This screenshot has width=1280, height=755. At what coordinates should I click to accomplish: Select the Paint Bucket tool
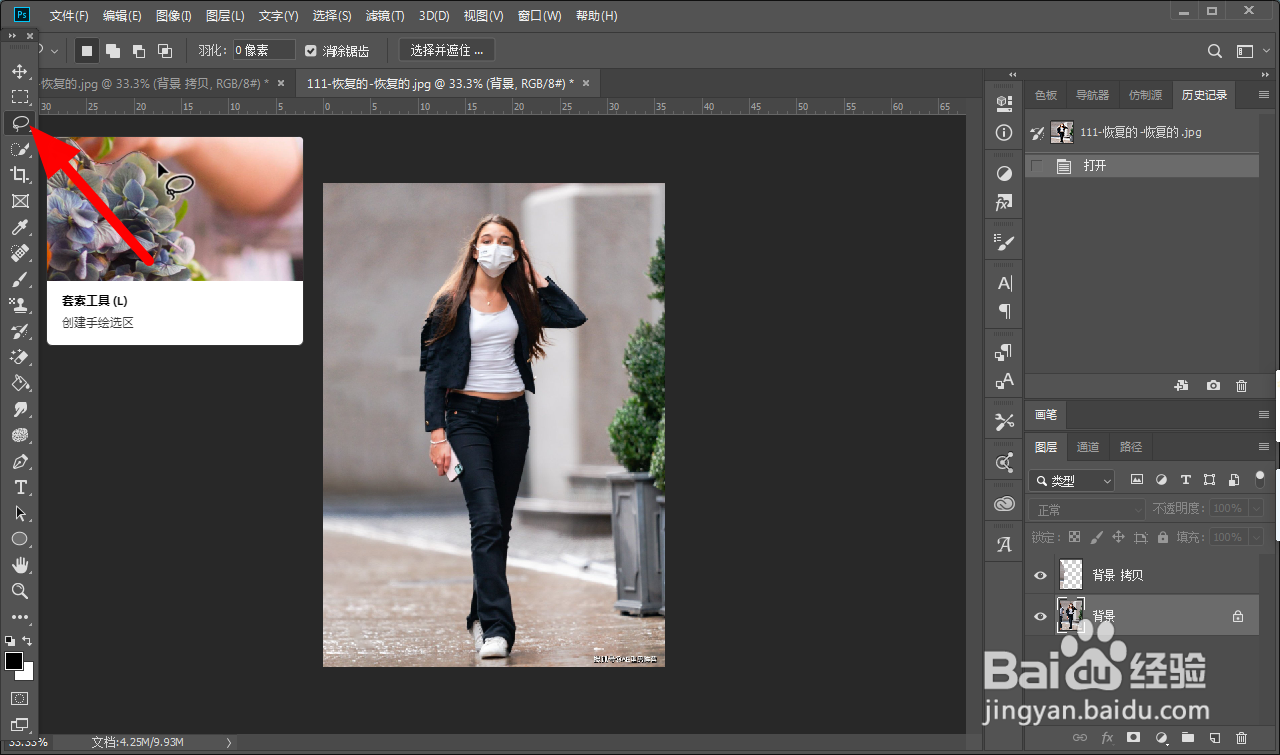point(19,383)
